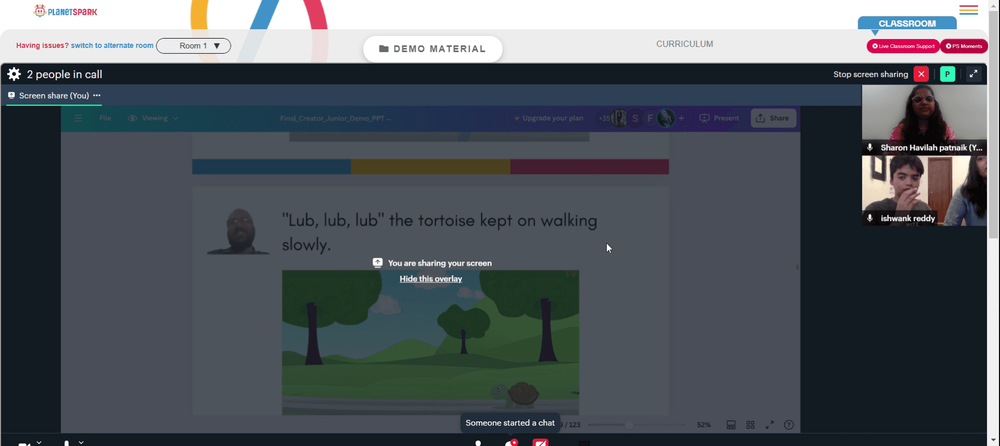Click the tortoise forest illustration

point(430,342)
